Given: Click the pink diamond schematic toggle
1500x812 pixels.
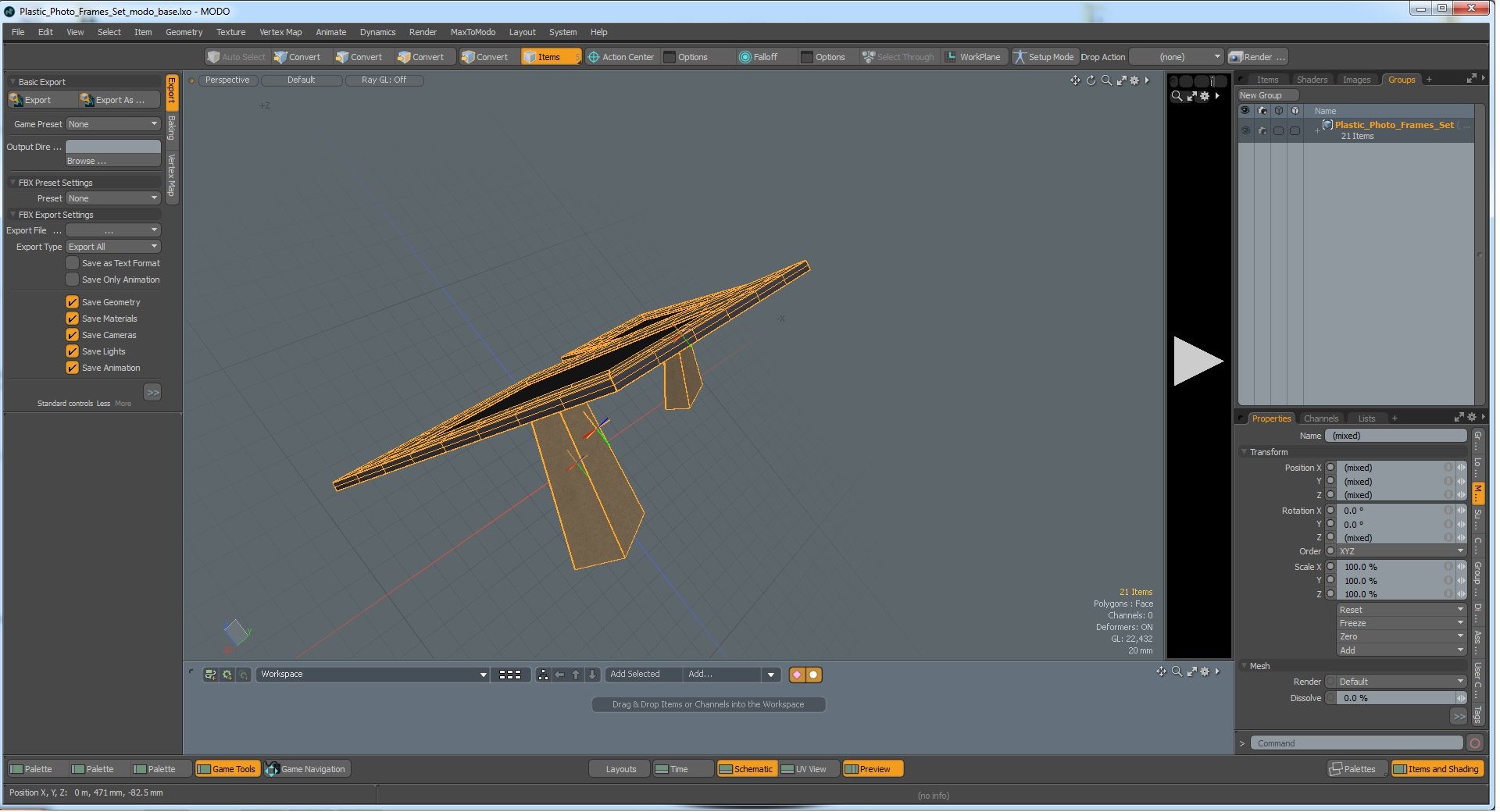Looking at the screenshot, I should [x=797, y=675].
